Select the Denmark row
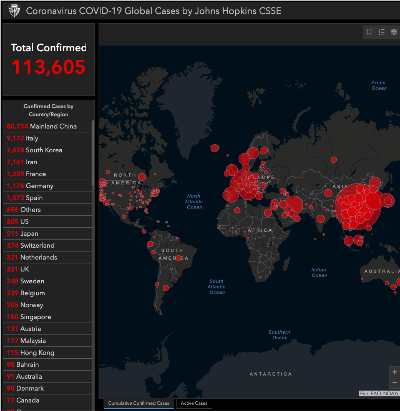400x411 pixels. (x=47, y=389)
